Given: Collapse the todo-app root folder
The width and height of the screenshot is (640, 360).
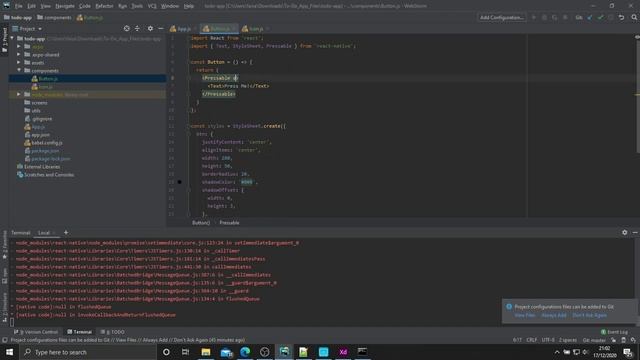Looking at the screenshot, I should click(x=12, y=38).
